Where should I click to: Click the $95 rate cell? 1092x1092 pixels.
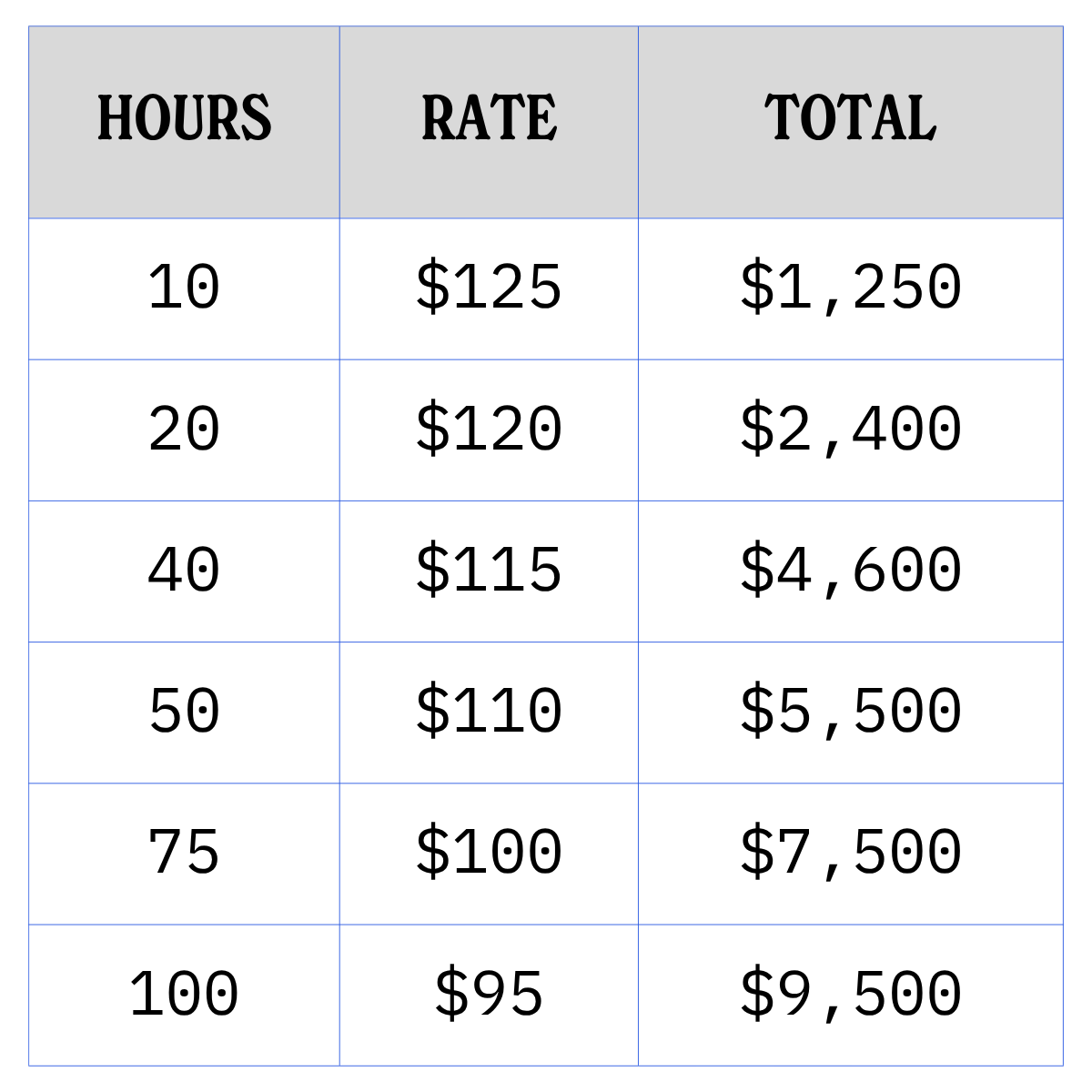tap(489, 995)
